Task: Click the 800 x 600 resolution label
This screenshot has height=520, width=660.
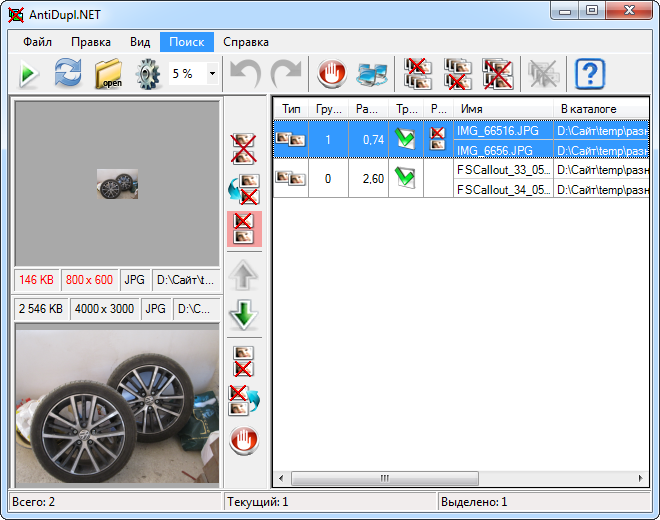Action: click(89, 280)
